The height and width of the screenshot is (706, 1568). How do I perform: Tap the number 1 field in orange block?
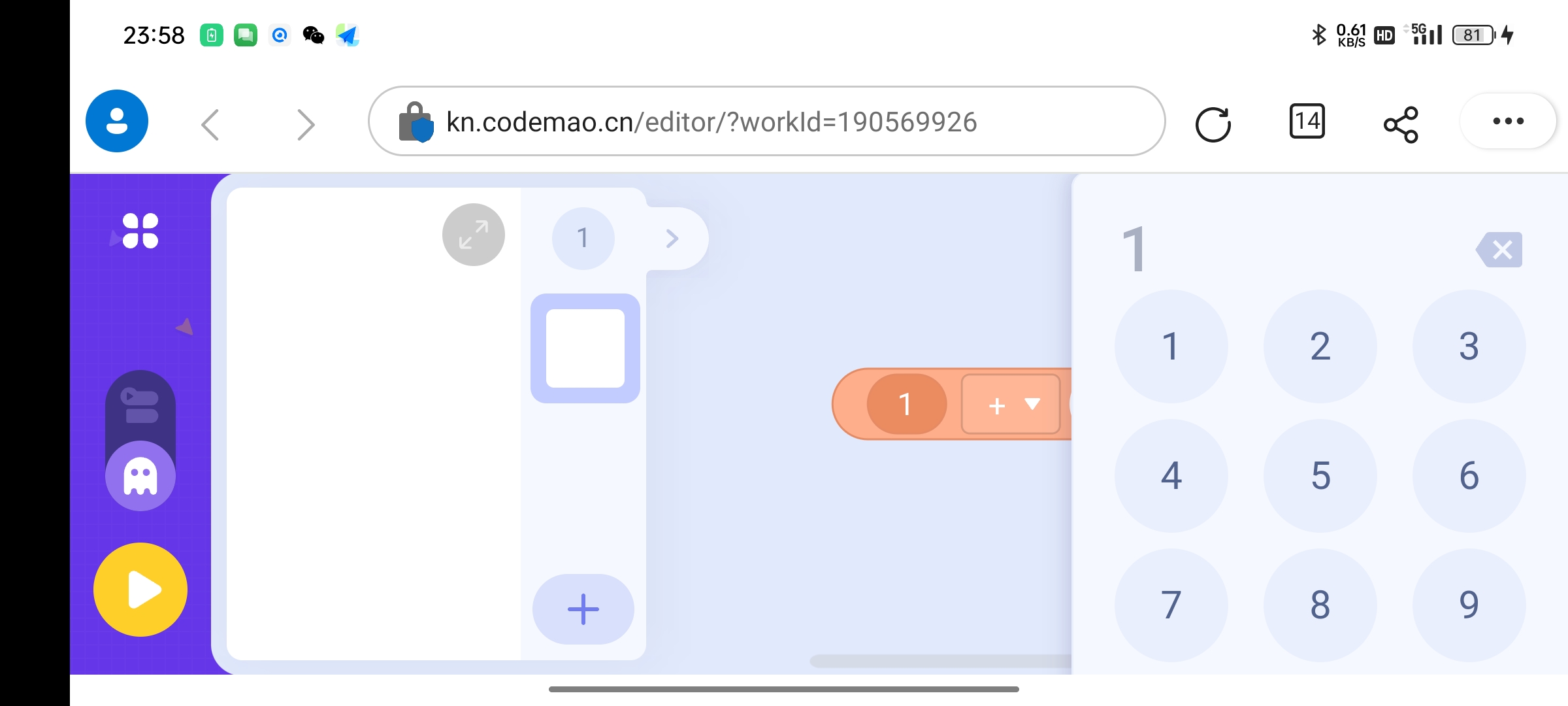[906, 404]
